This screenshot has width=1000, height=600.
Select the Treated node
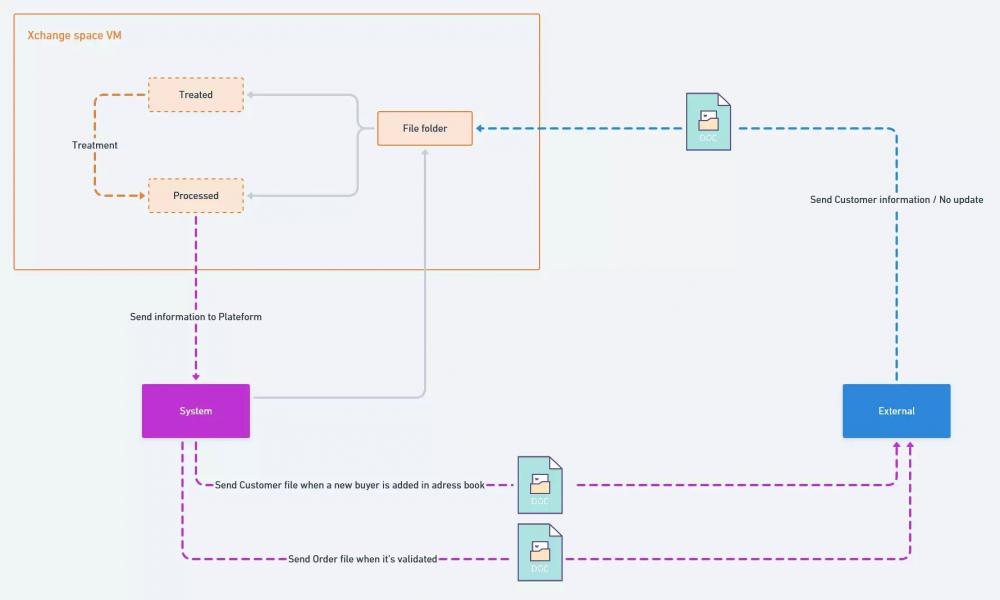tap(196, 95)
